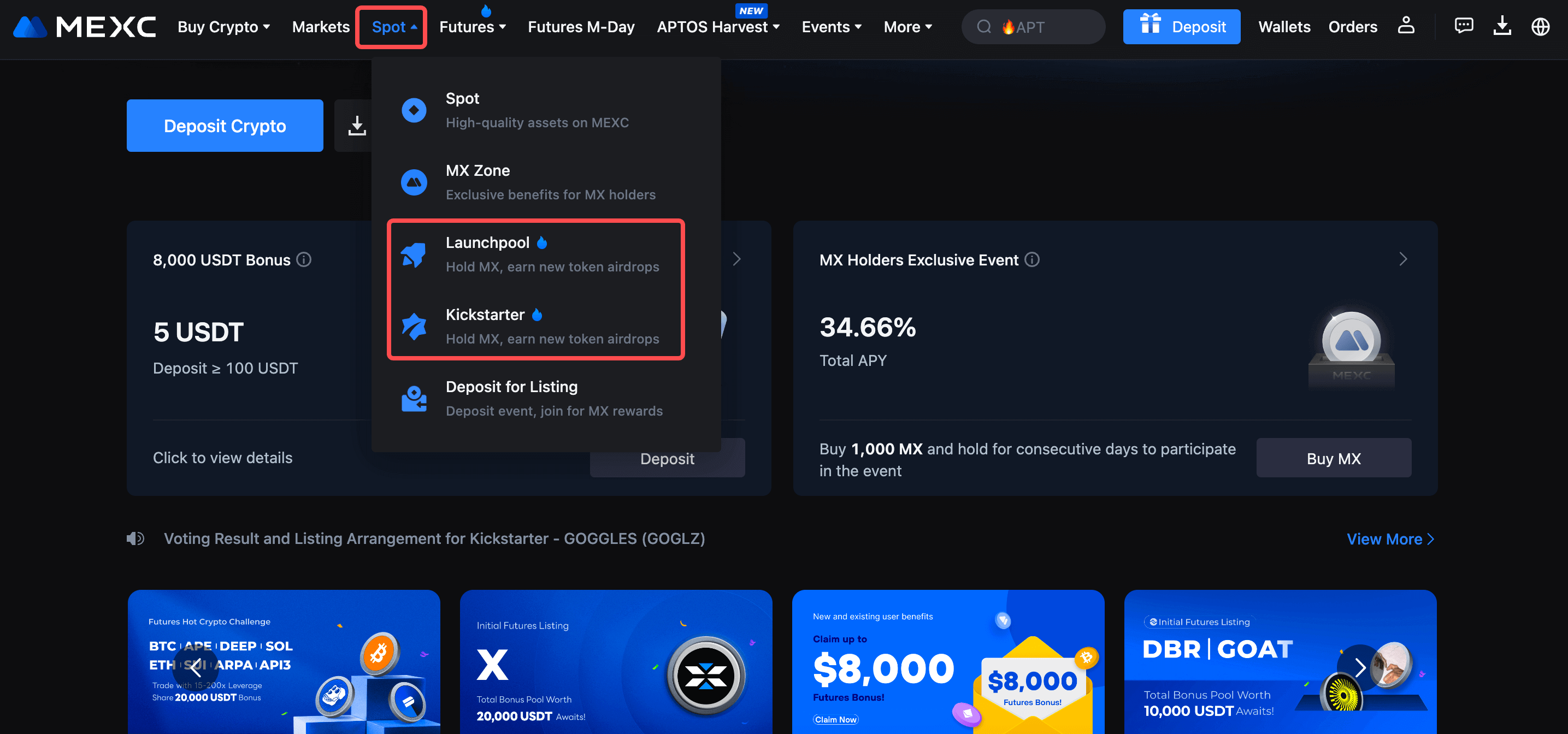Open the More dropdown in navigation

(x=907, y=27)
